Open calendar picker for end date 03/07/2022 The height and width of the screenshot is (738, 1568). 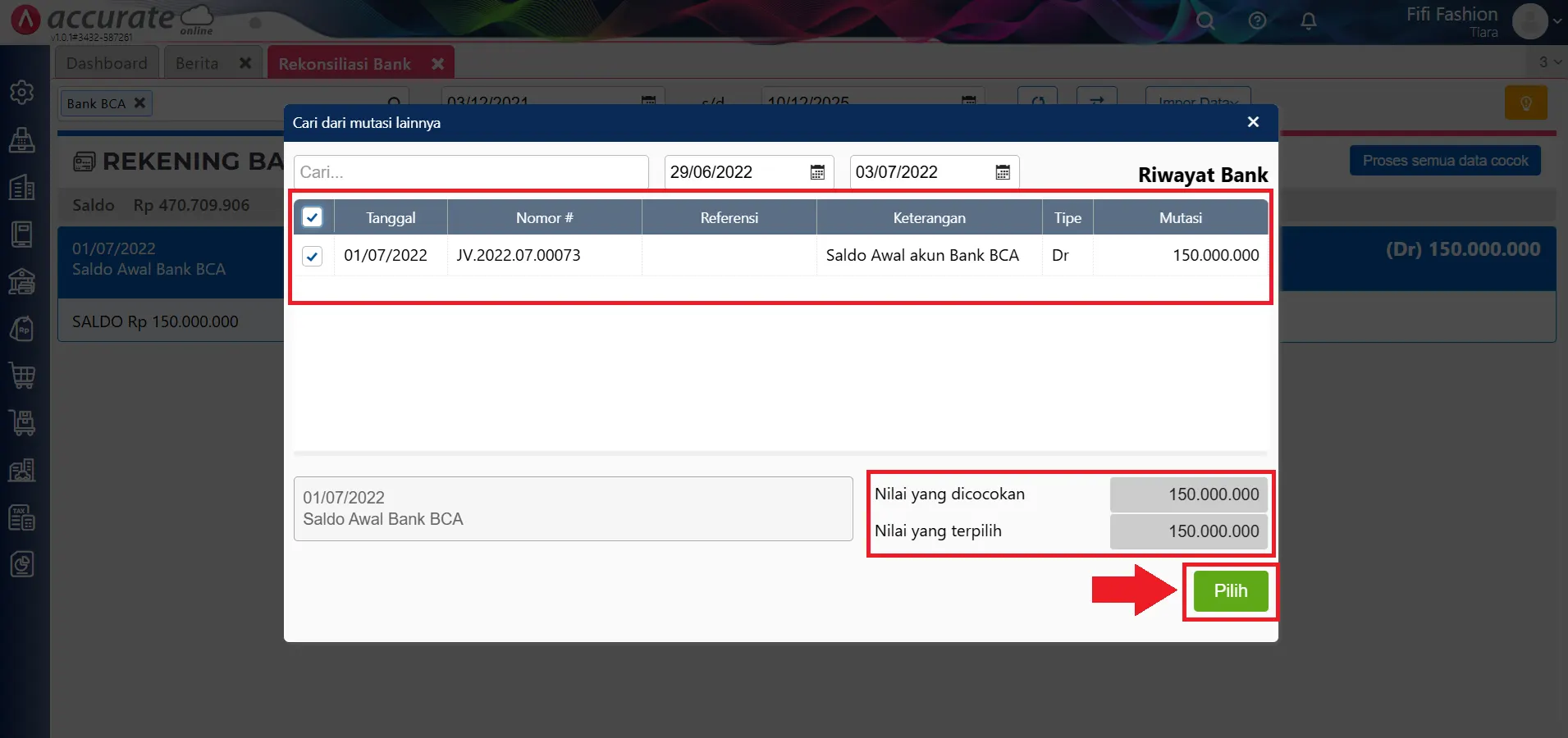tap(1003, 172)
